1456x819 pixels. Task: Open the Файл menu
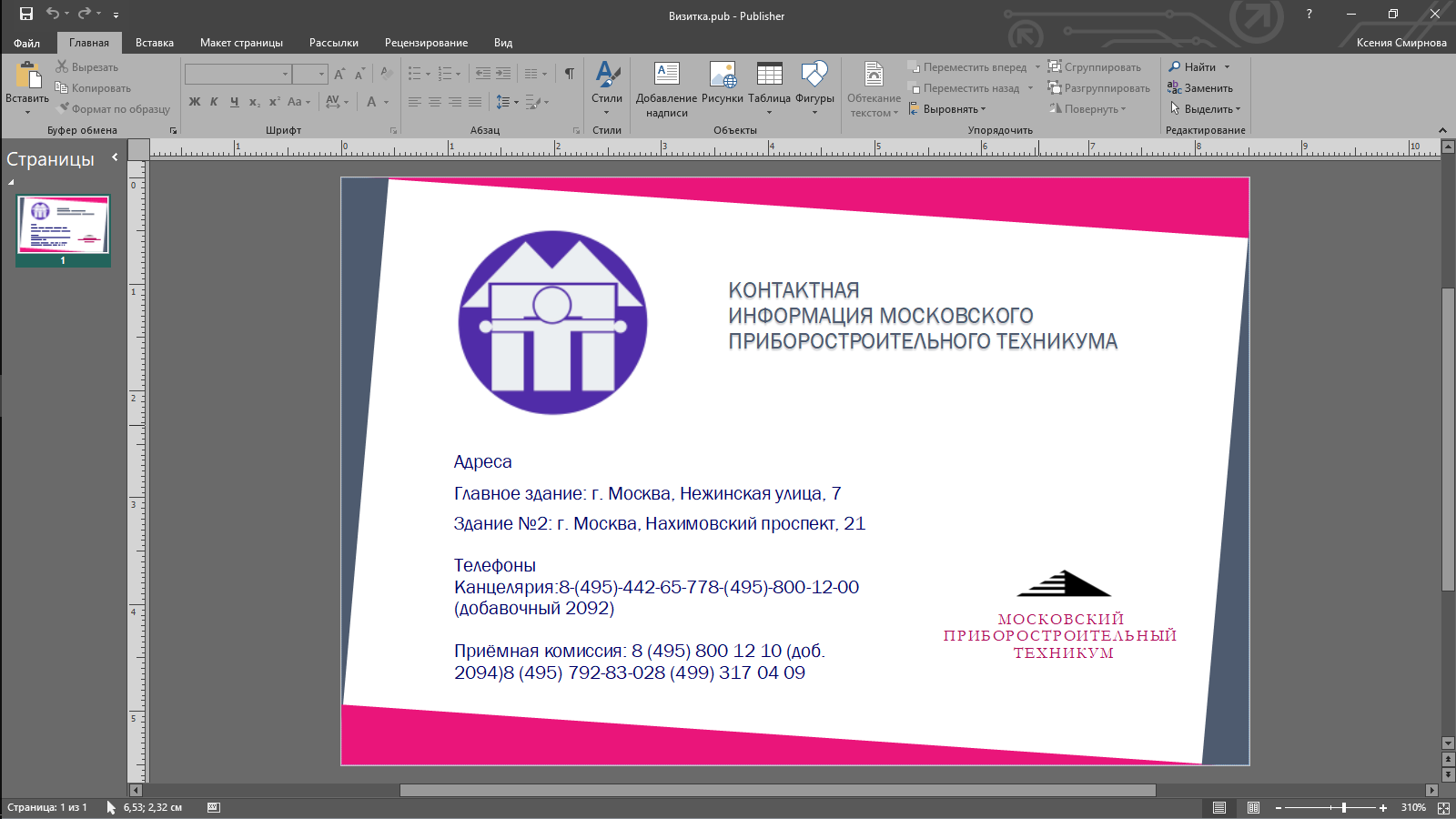(x=26, y=43)
